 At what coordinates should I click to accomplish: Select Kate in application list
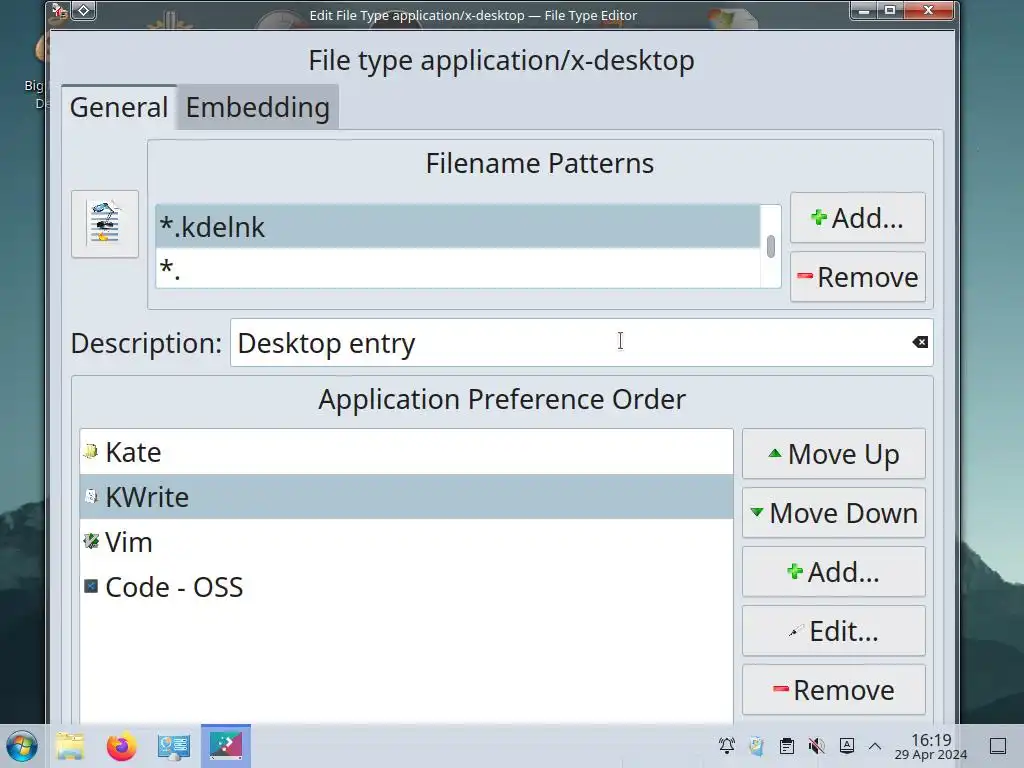tap(406, 452)
